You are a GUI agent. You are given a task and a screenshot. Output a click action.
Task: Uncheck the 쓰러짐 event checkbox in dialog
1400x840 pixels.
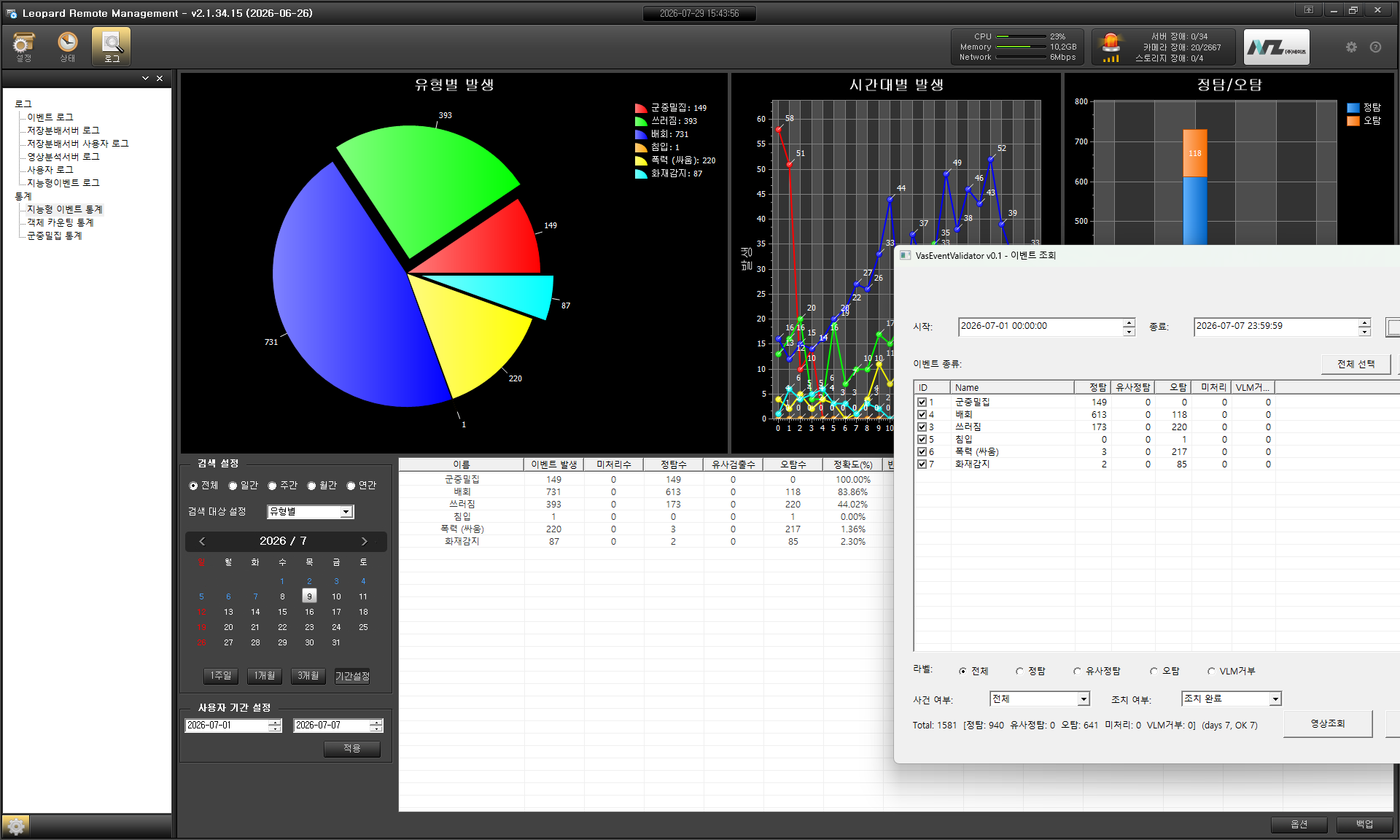click(922, 427)
